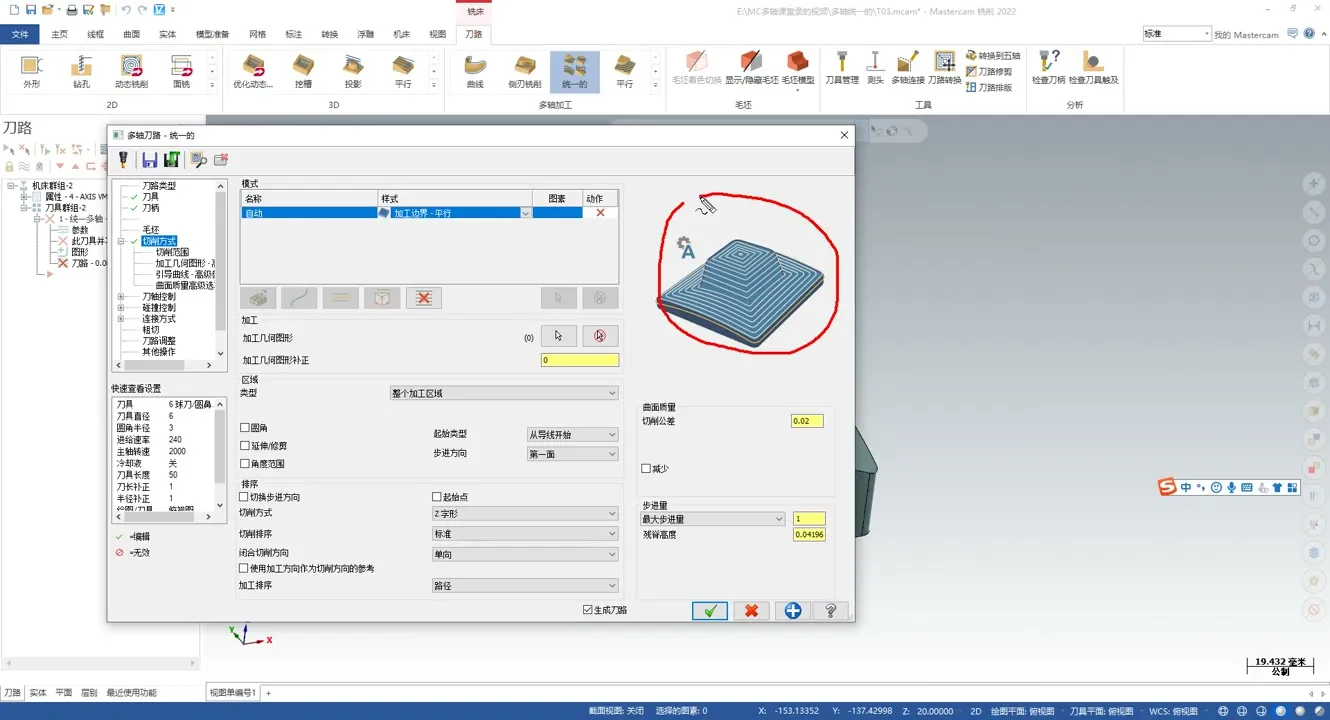Viewport: 1330px width, 720px height.
Task: Click the 加工几何图形 select arrow button
Action: point(558,337)
